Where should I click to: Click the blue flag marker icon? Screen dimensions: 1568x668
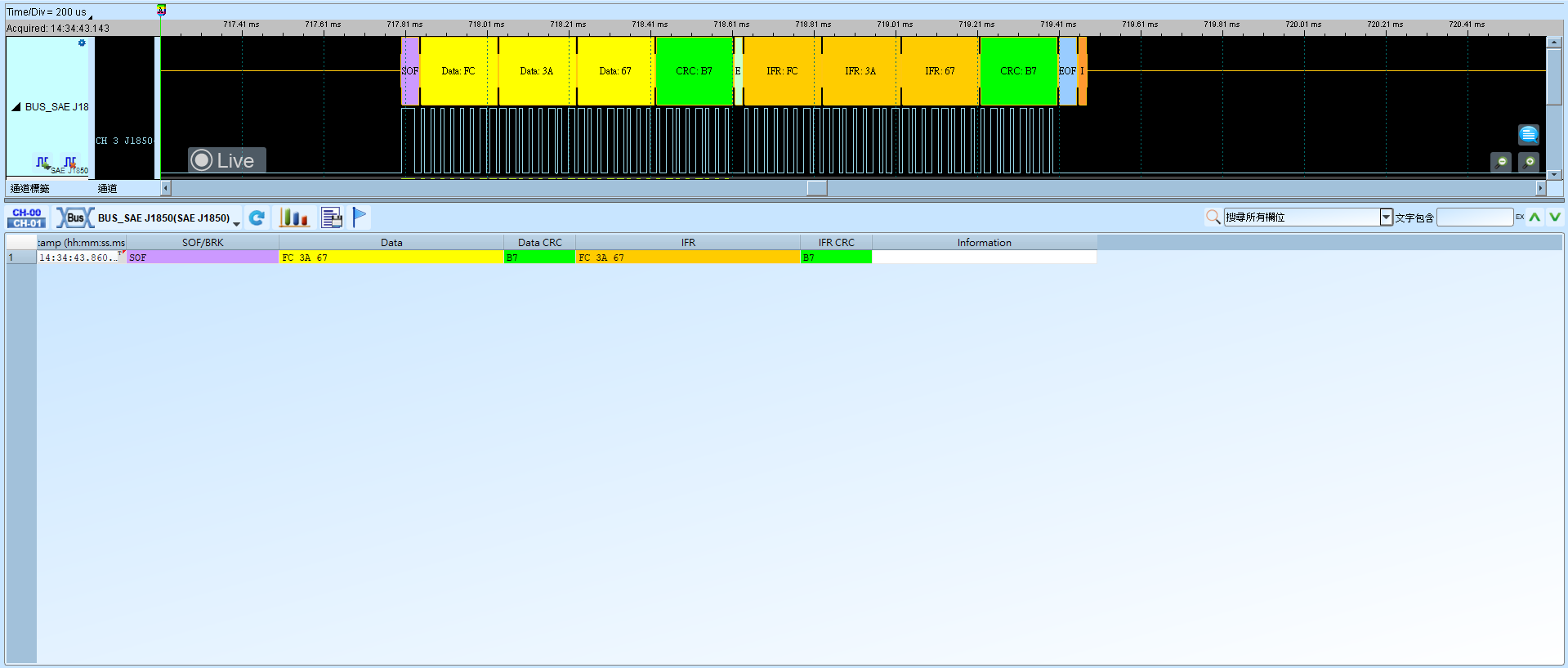[x=360, y=217]
